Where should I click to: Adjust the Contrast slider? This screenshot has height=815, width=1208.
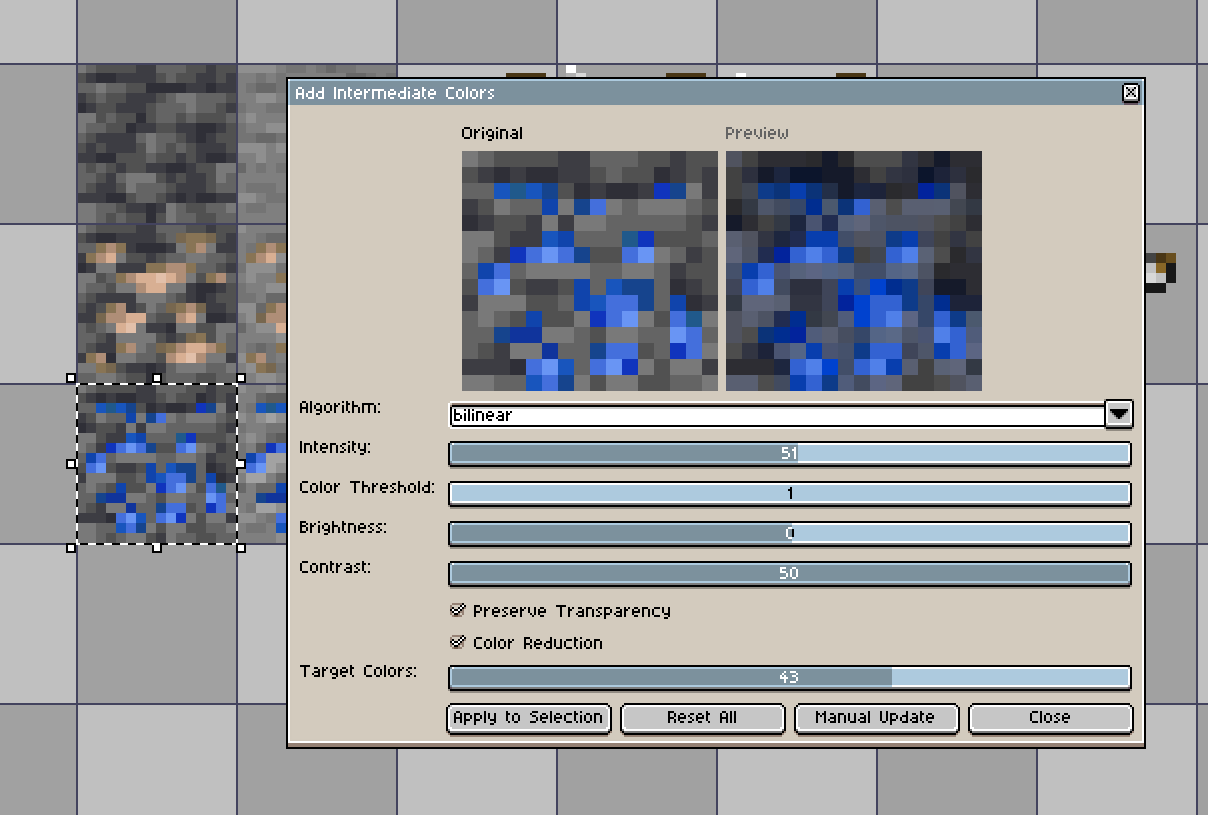(790, 574)
